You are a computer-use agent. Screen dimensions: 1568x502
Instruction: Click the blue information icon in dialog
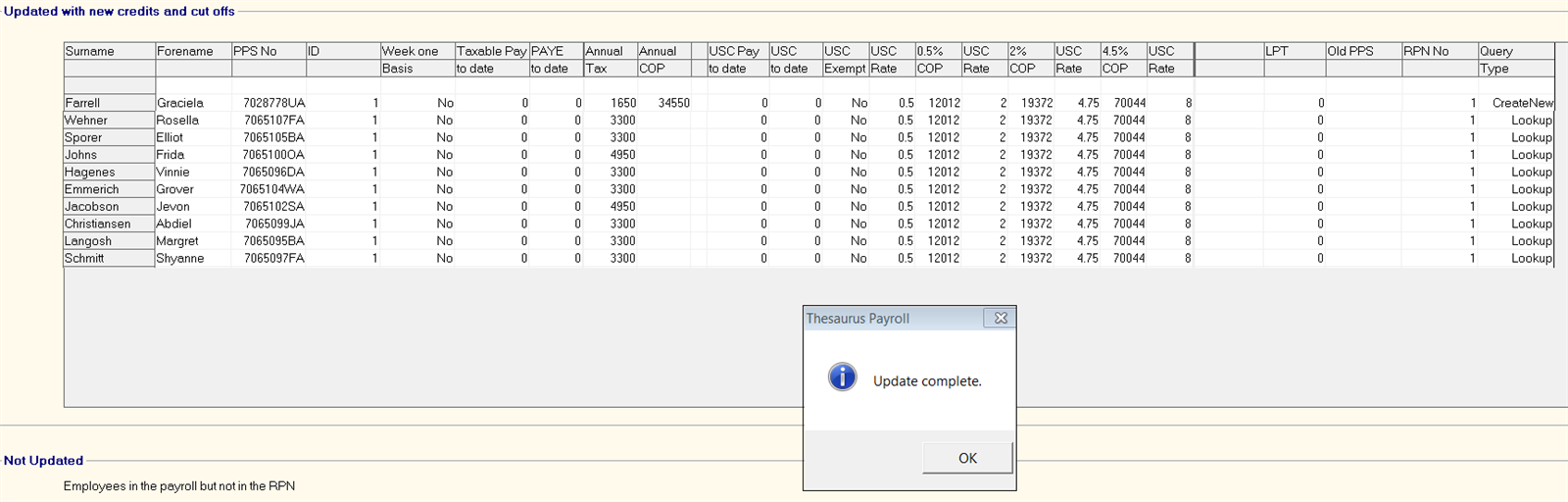click(x=842, y=377)
